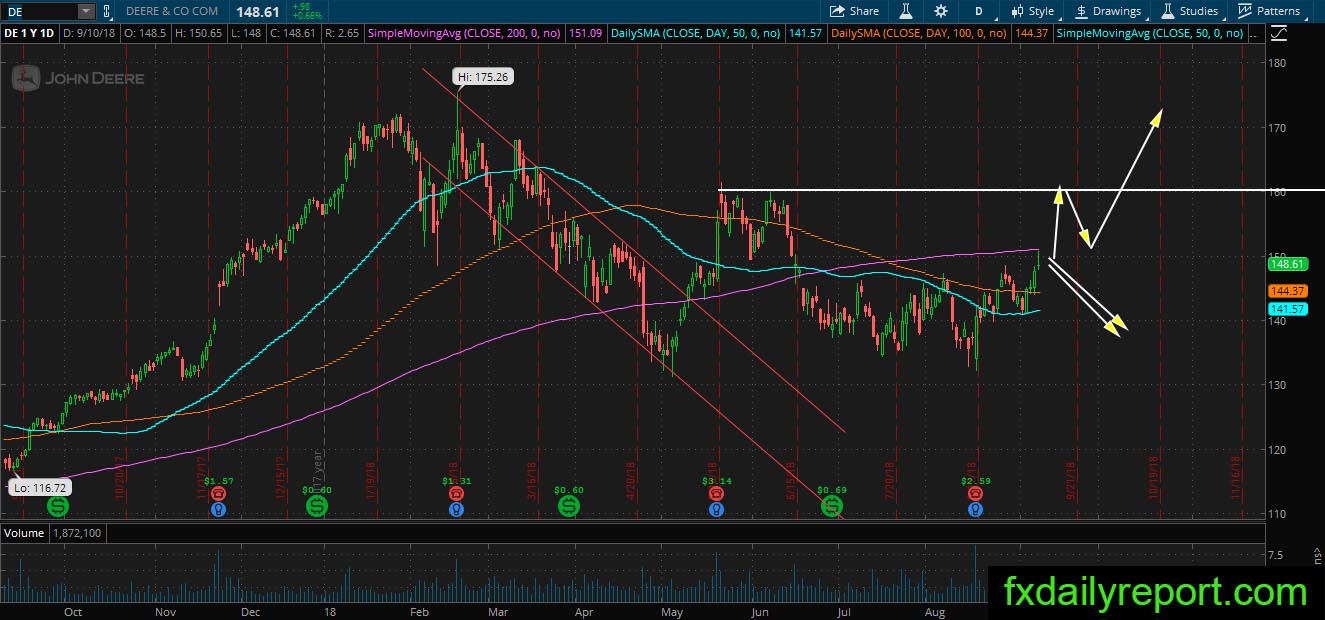This screenshot has height=620, width=1325.
Task: Click the blue lightbulb icon in November
Action: 217,509
